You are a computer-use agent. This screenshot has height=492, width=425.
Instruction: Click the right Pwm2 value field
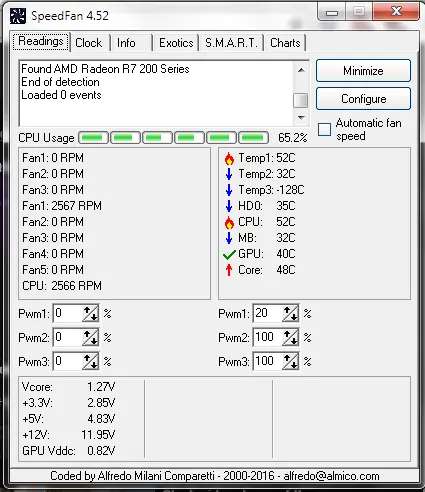click(x=268, y=337)
